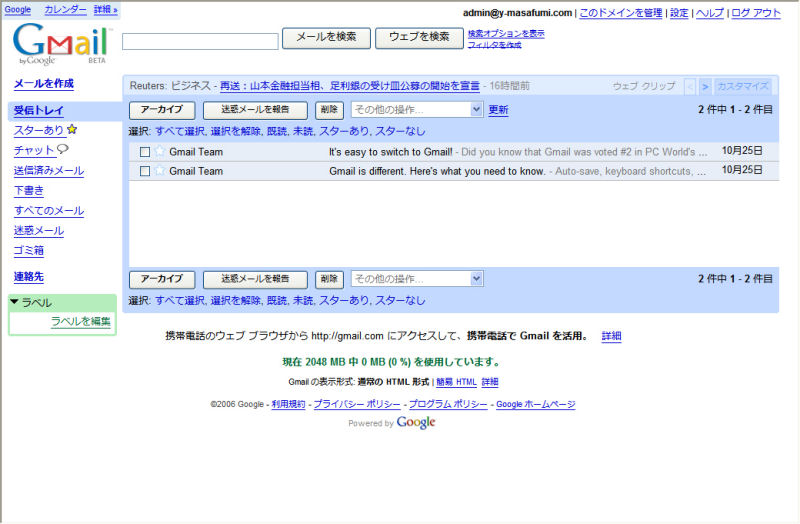Collapse the ラベル panel triangle
This screenshot has height=524, width=800.
[14, 302]
